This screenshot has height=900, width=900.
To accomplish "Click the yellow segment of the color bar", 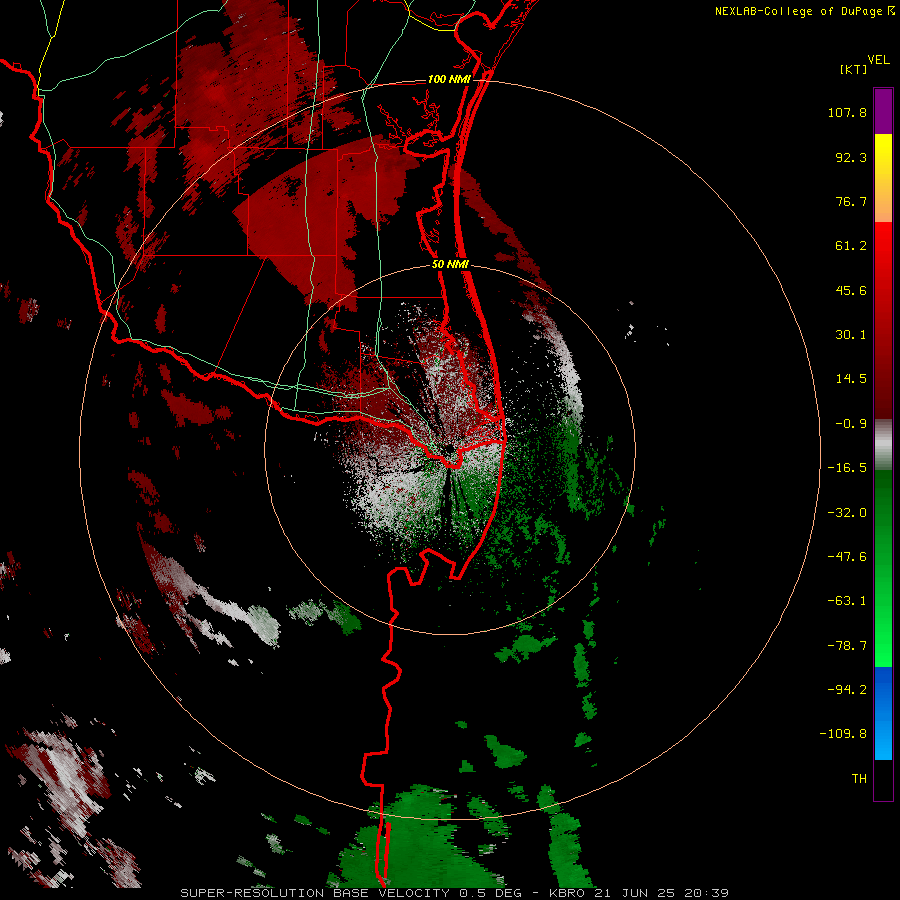I will pos(883,178).
